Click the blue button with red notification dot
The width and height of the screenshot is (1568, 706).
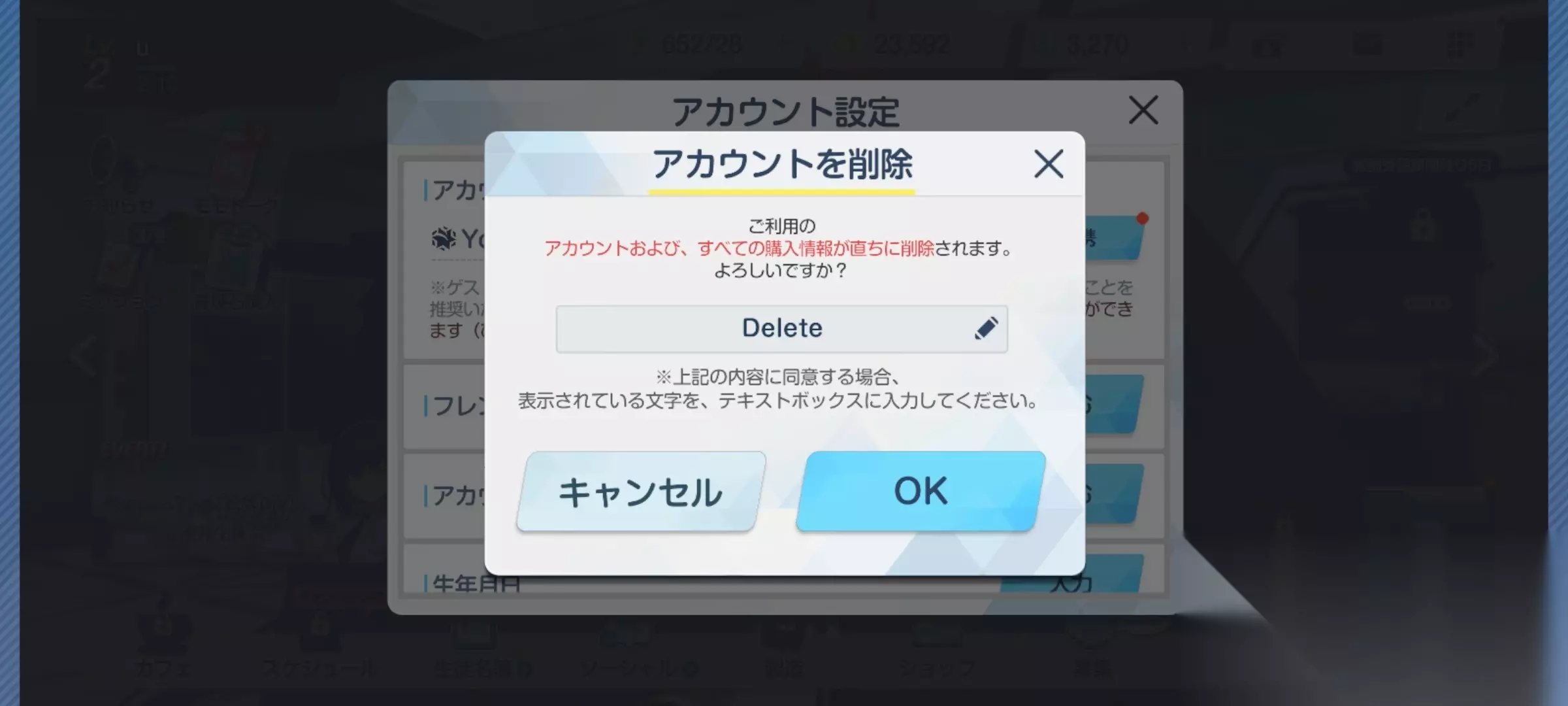coord(1115,237)
